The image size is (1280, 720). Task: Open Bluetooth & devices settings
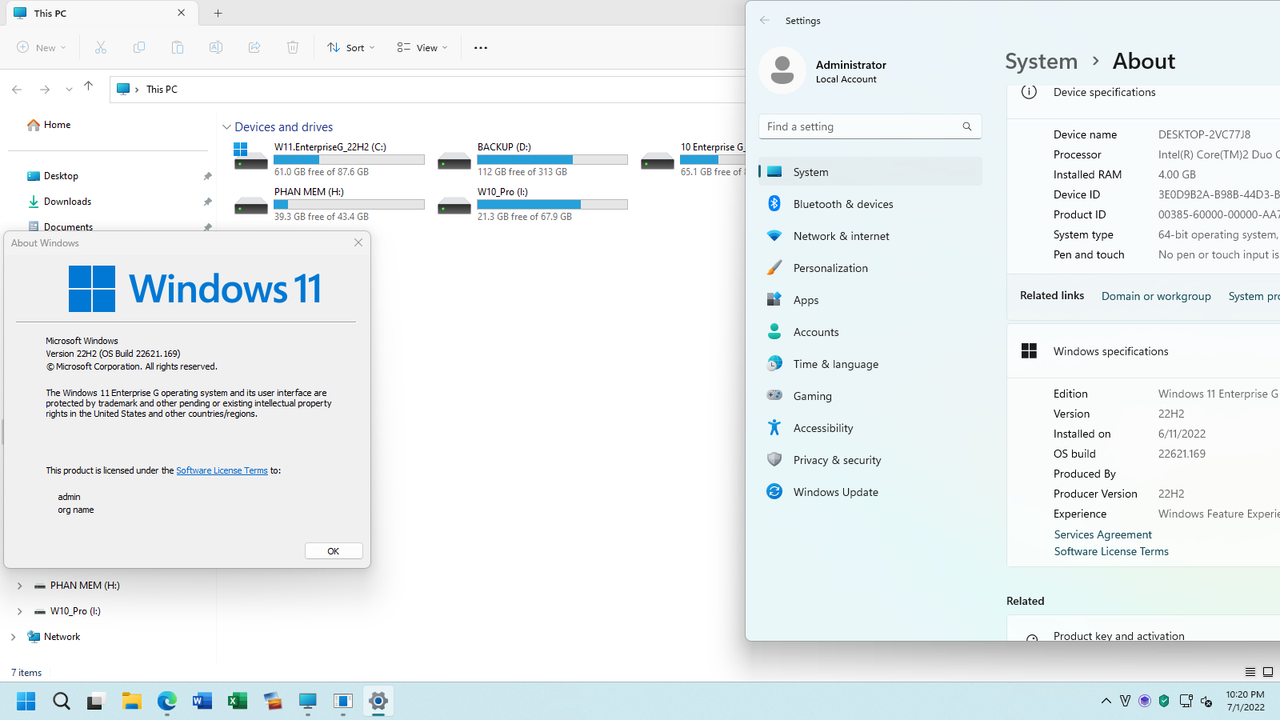click(870, 204)
